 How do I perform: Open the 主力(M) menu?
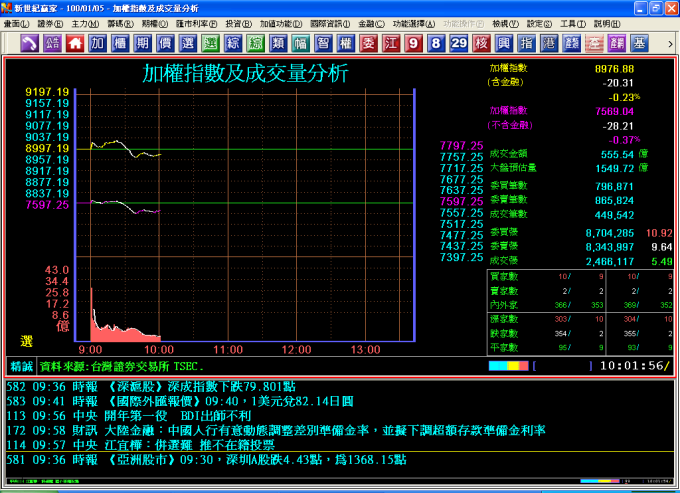click(x=85, y=24)
